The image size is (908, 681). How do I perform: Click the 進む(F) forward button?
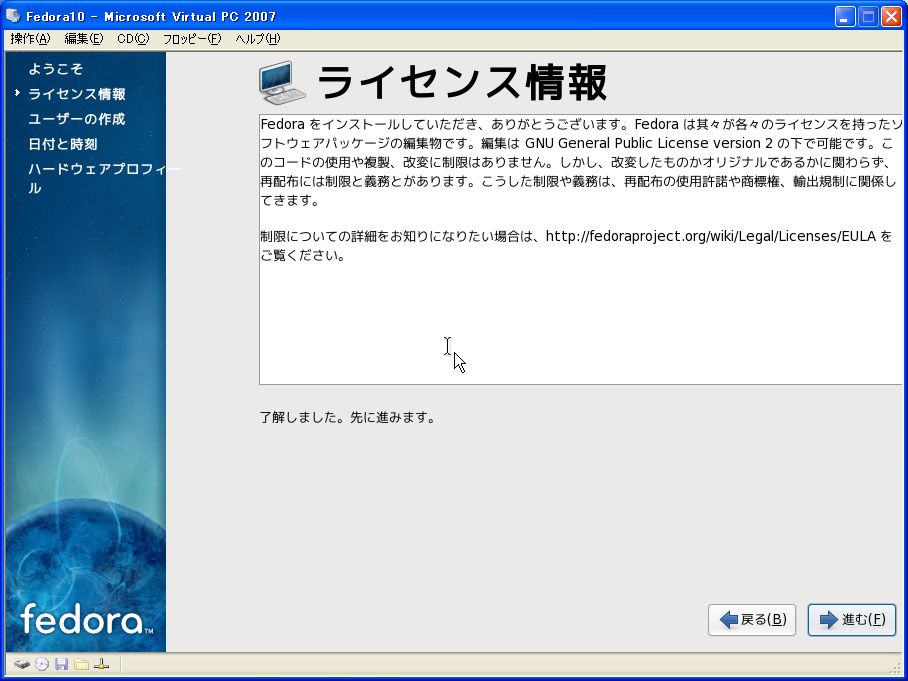852,620
